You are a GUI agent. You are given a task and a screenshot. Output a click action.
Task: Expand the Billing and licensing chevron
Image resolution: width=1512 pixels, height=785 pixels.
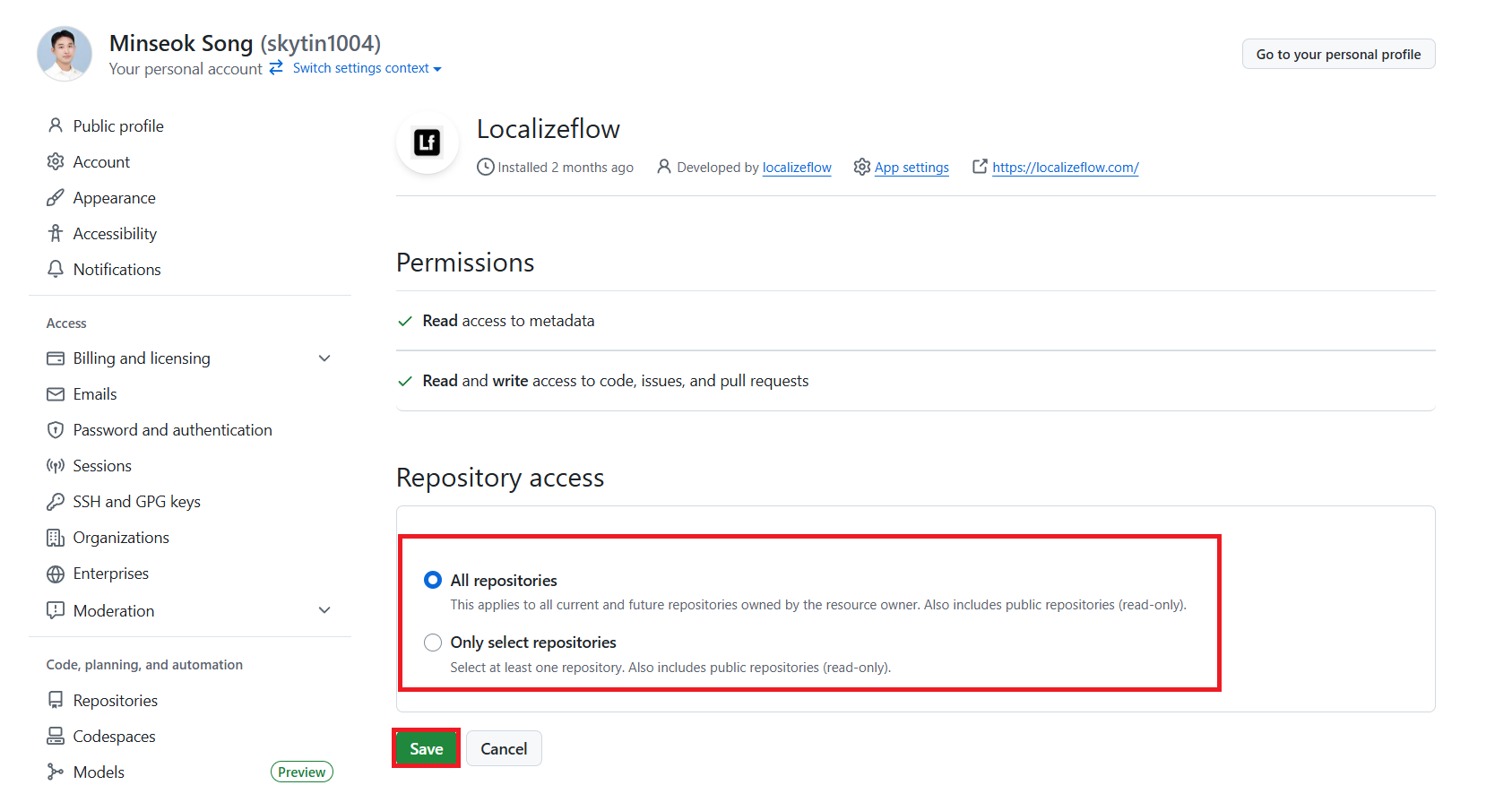coord(324,358)
